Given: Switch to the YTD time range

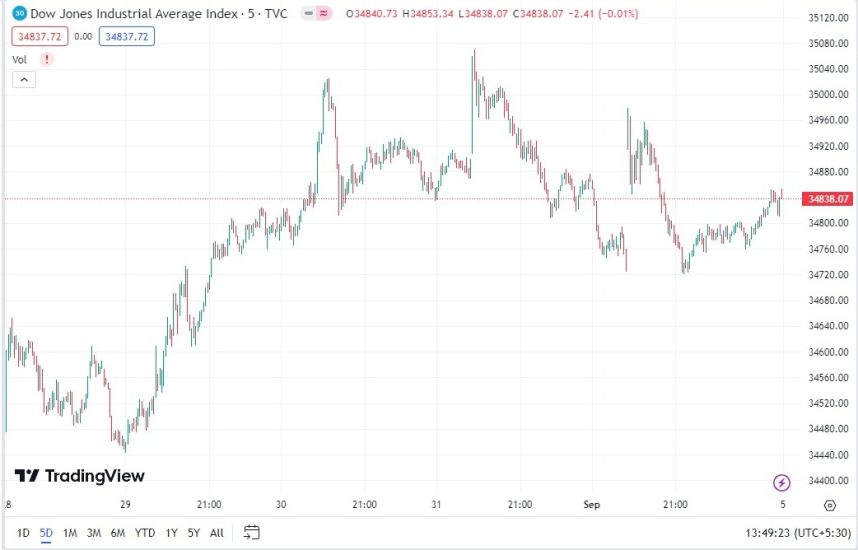Looking at the screenshot, I should click(144, 532).
